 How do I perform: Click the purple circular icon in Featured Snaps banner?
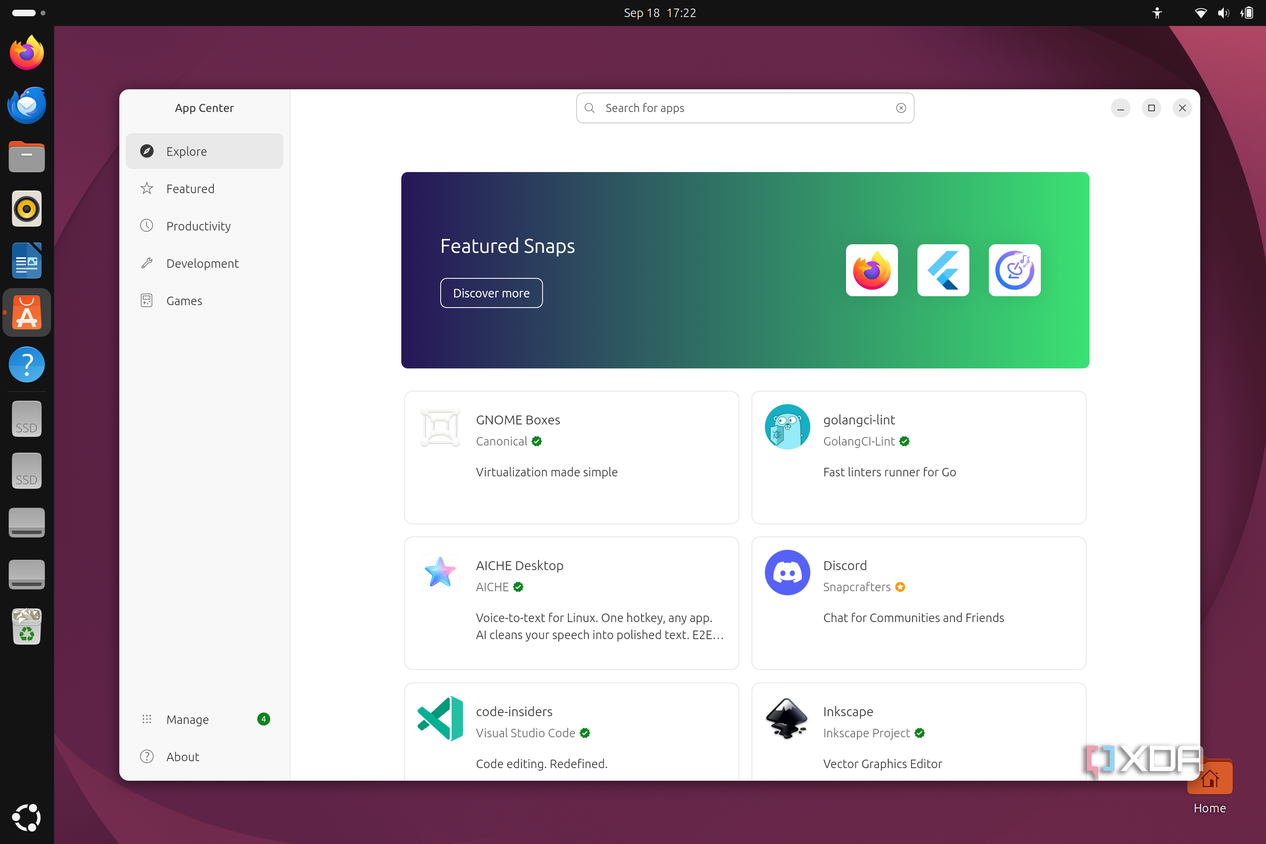tap(1014, 270)
